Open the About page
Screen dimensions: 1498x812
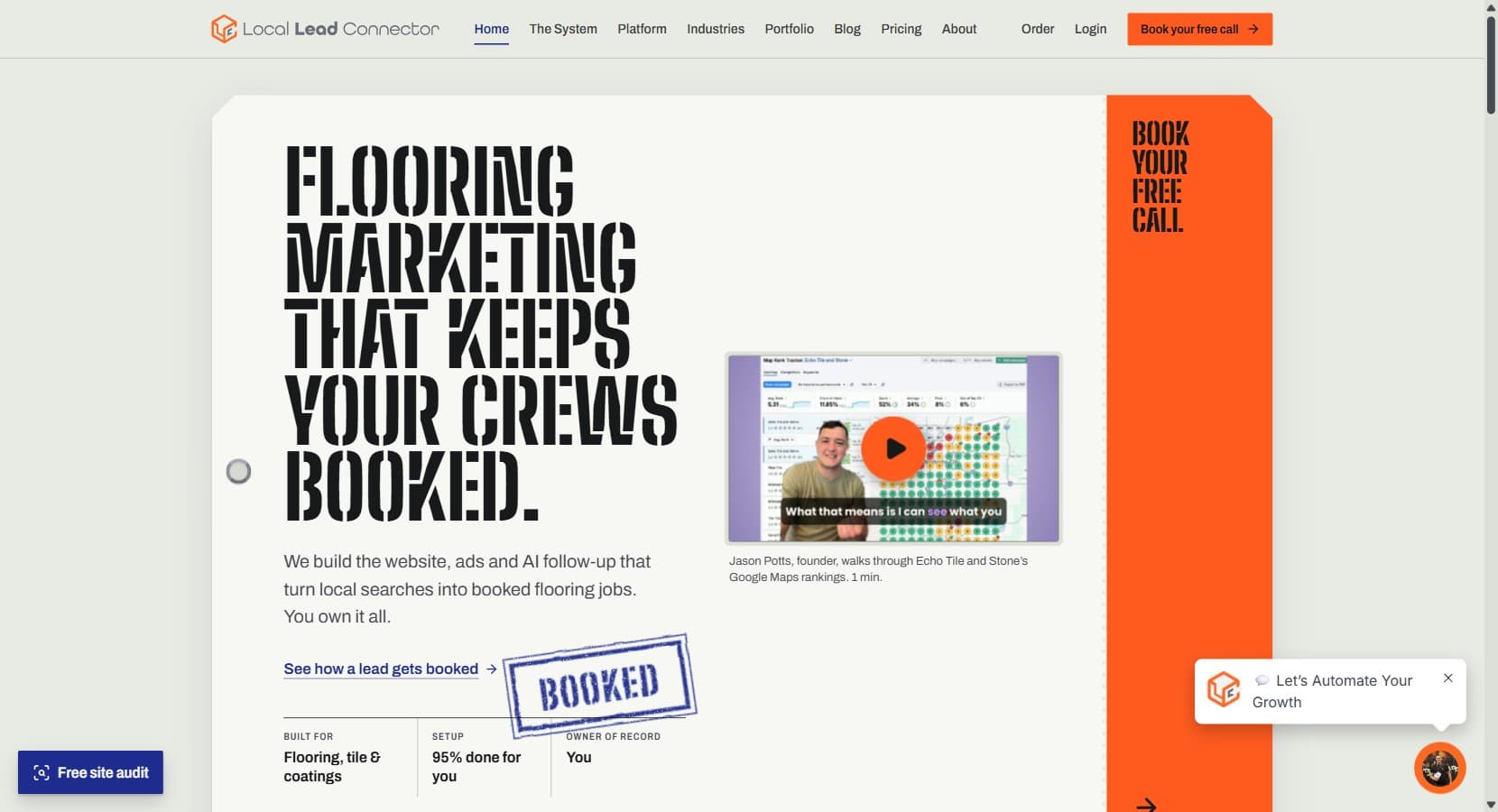point(959,29)
